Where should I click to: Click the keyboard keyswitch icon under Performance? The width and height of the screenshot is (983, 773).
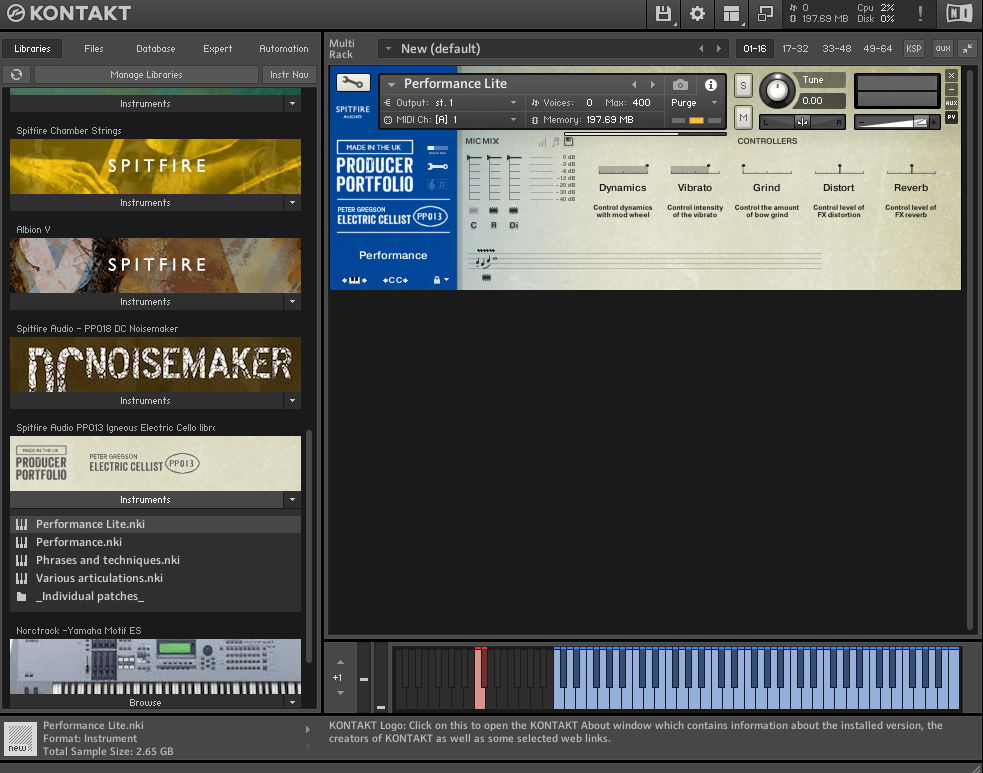354,280
